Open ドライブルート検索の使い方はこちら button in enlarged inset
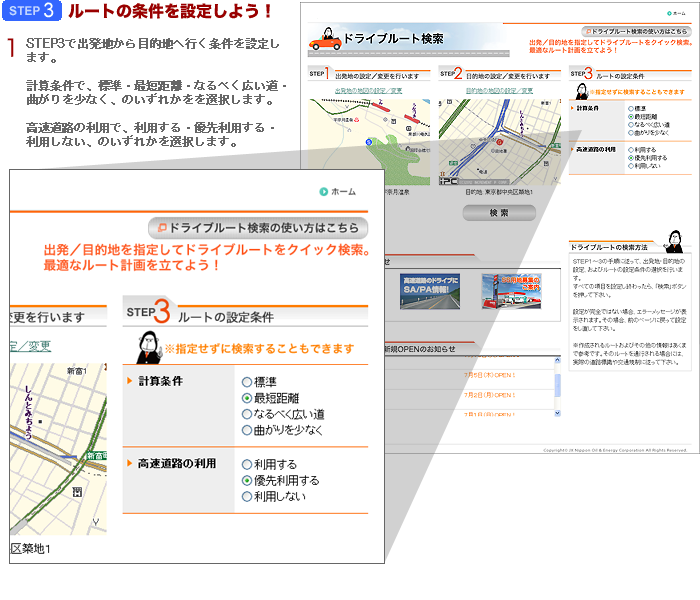Image resolution: width=700 pixels, height=600 pixels. click(258, 228)
